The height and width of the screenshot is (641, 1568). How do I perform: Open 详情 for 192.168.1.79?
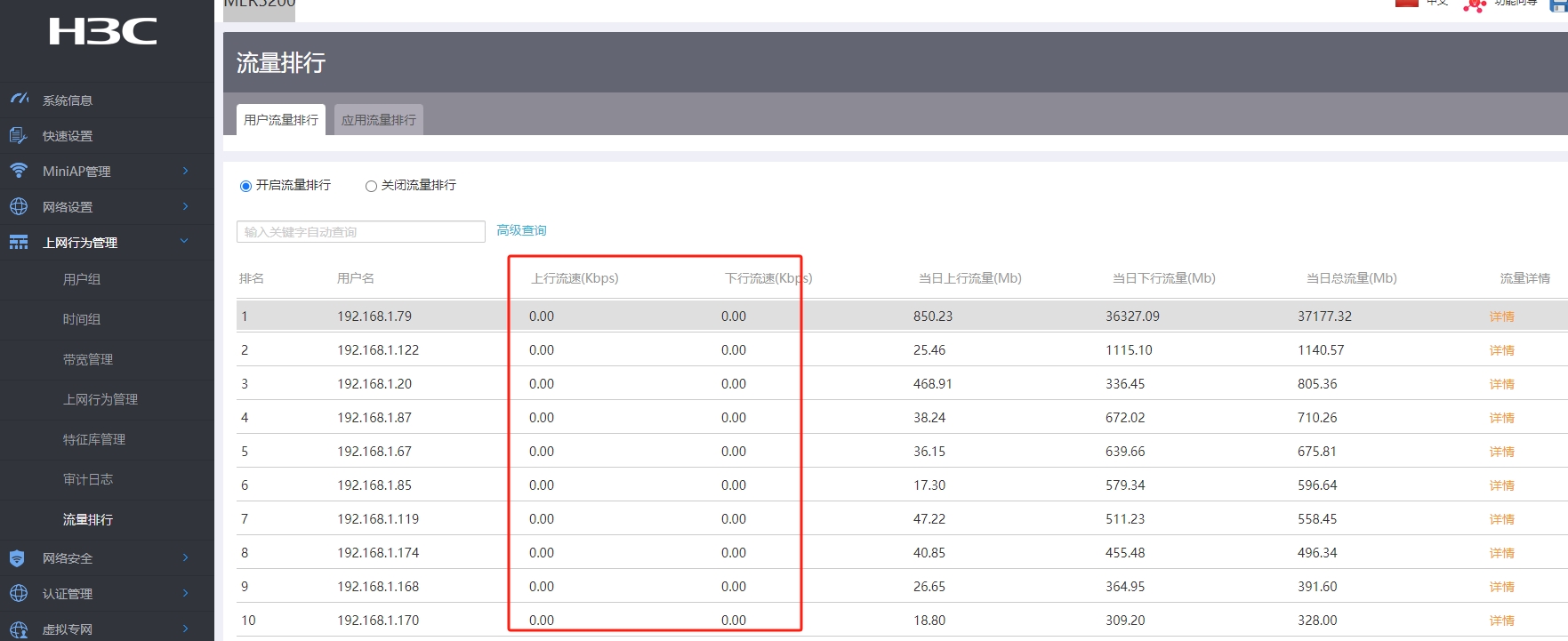coord(1502,316)
